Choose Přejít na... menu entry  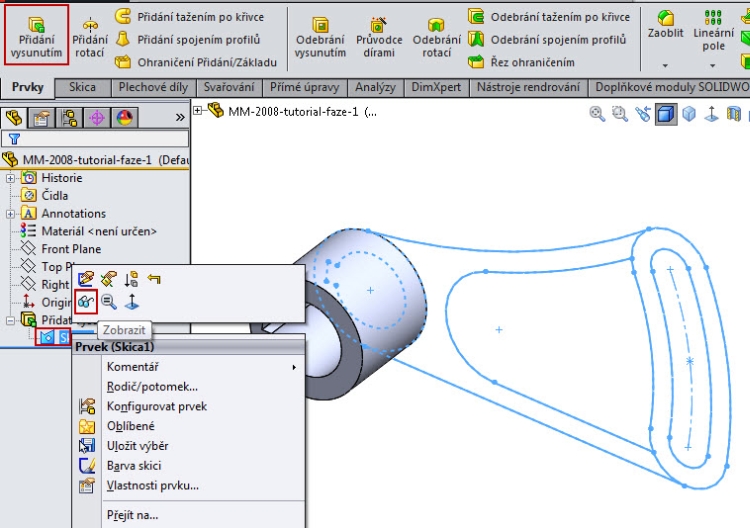188,515
